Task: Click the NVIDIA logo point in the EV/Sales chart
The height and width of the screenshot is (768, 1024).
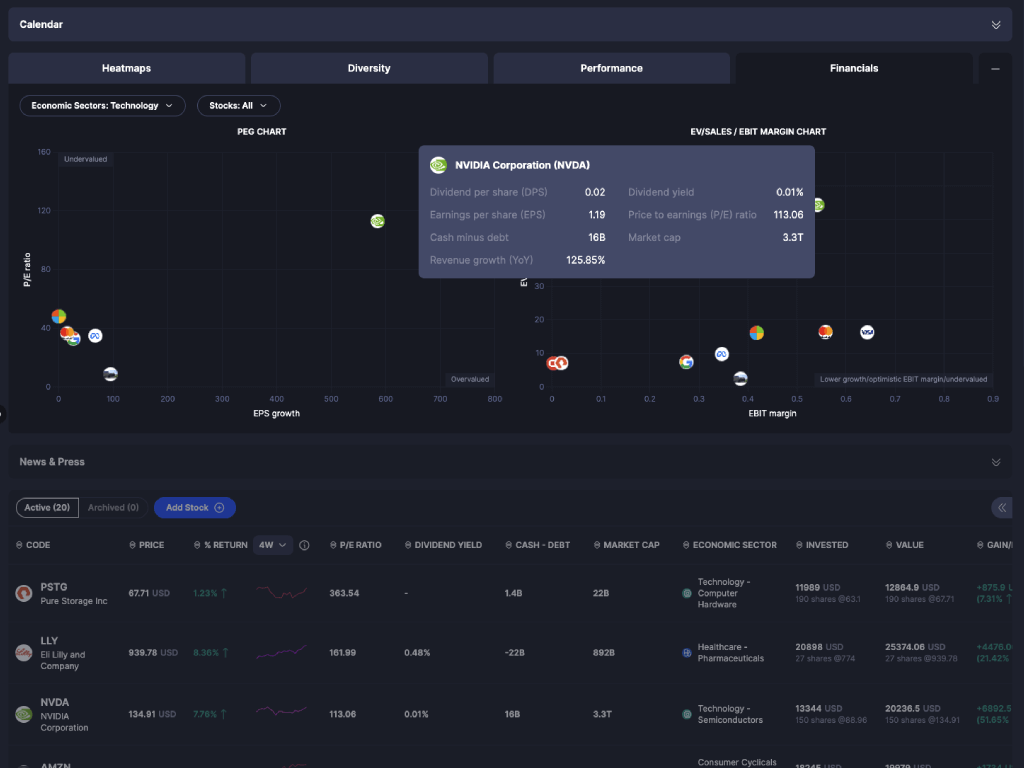Action: (x=818, y=205)
